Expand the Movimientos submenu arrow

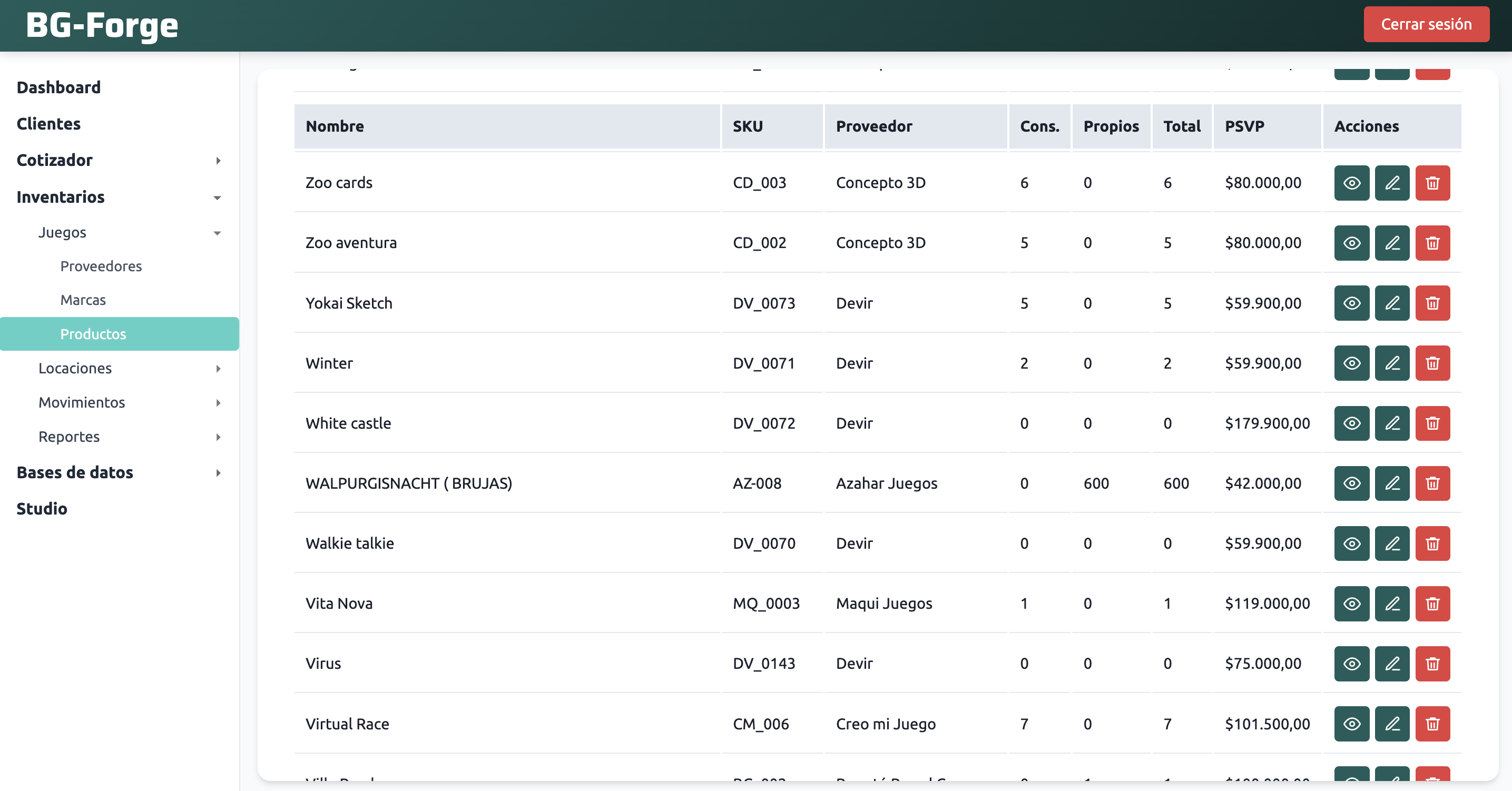coord(218,402)
